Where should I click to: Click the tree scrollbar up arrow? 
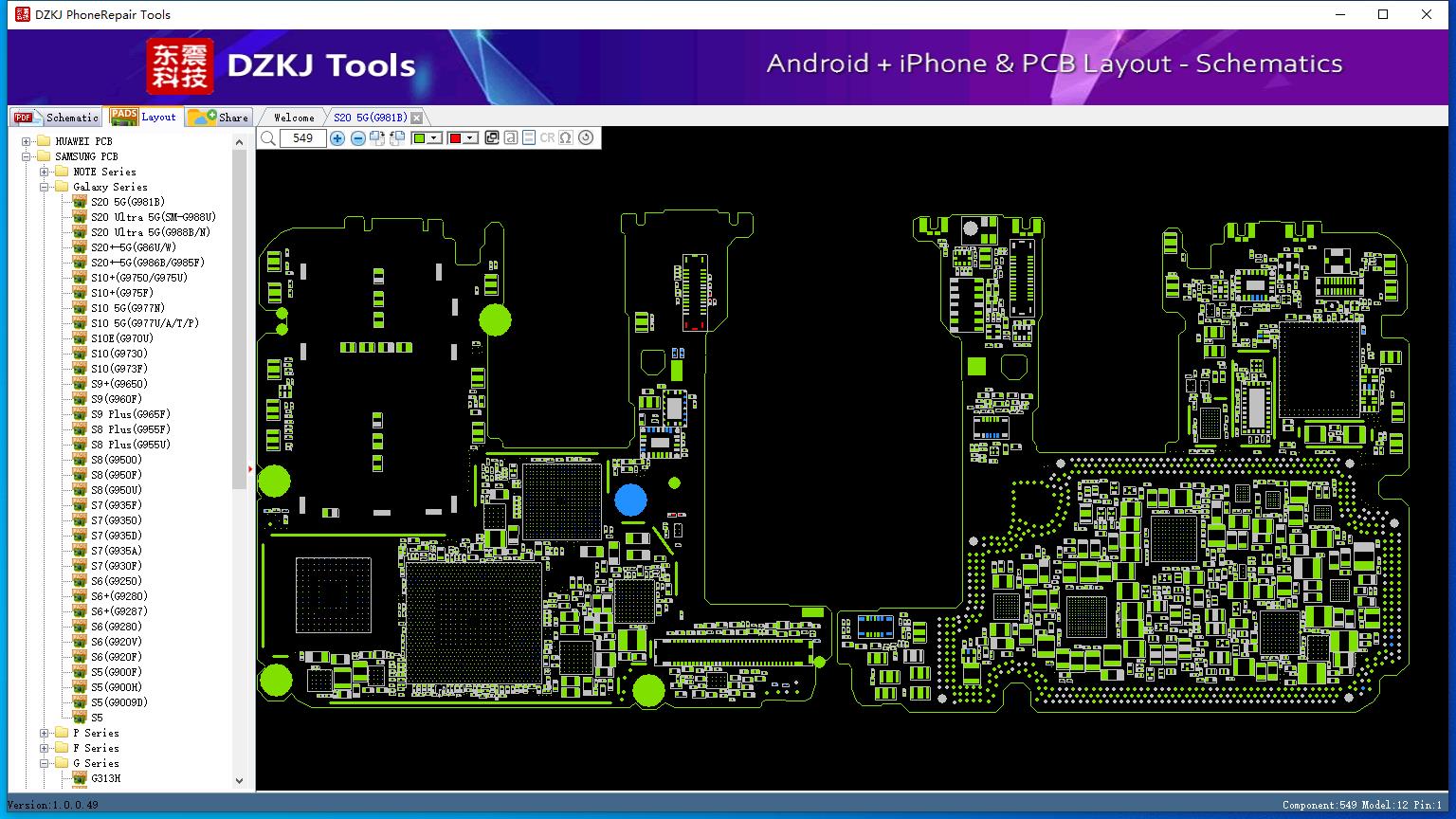tap(239, 142)
